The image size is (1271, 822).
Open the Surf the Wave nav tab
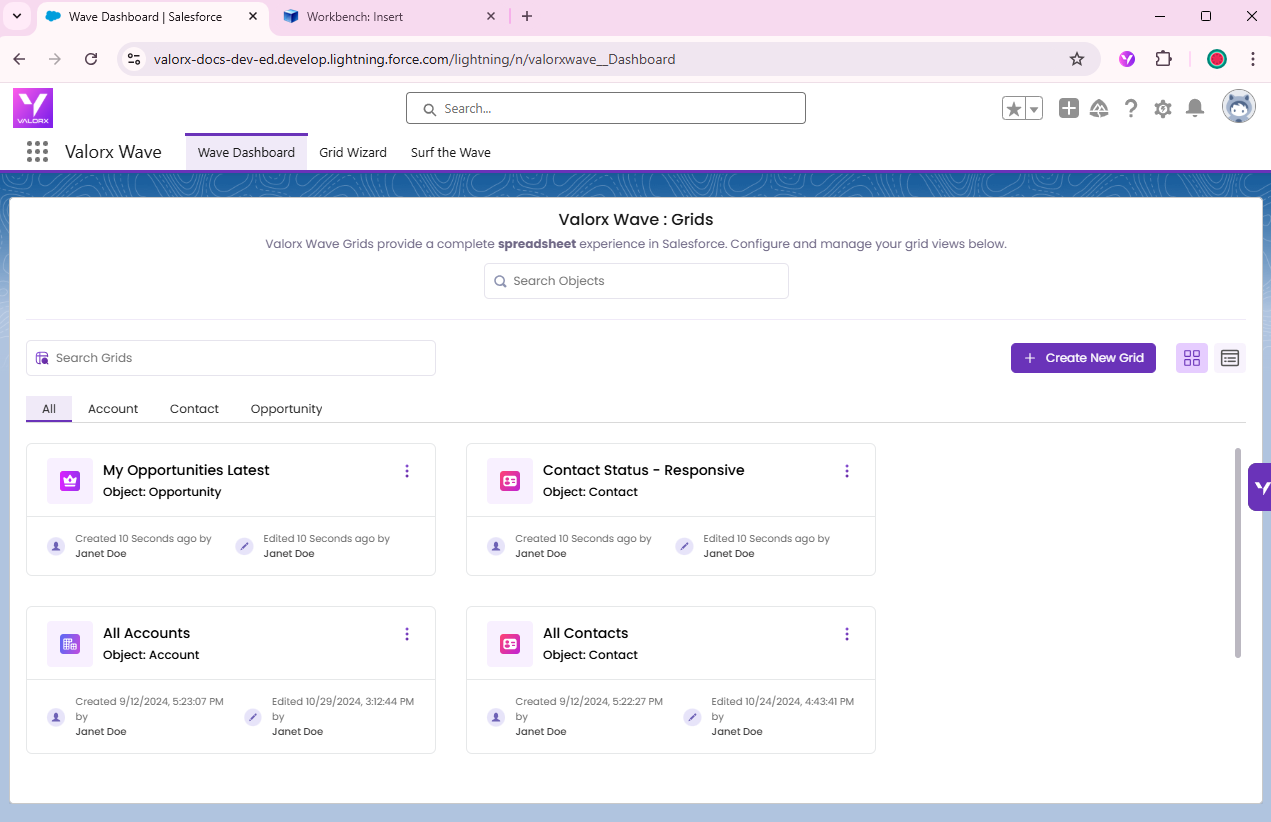(x=451, y=152)
